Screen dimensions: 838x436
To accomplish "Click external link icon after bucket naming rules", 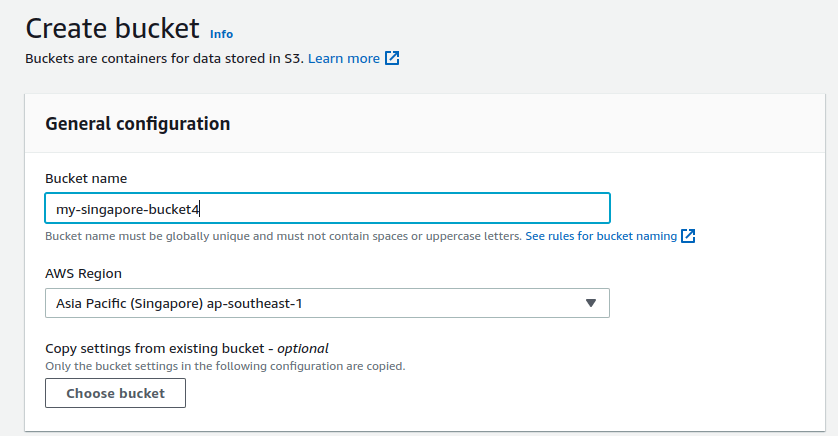I will coord(688,237).
